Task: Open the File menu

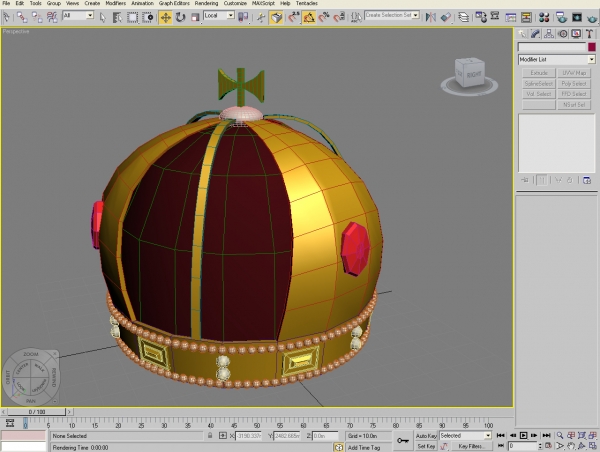Action: 7,3
